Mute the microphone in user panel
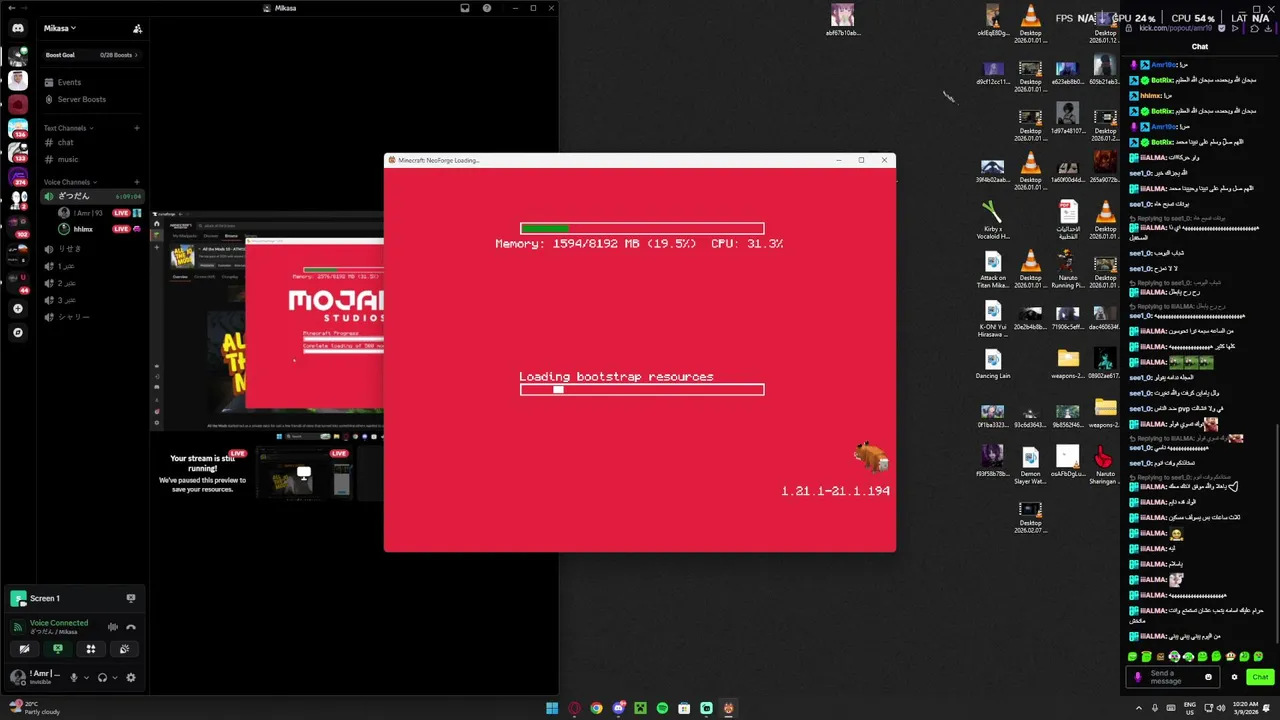This screenshot has width=1280, height=720. tap(73, 677)
